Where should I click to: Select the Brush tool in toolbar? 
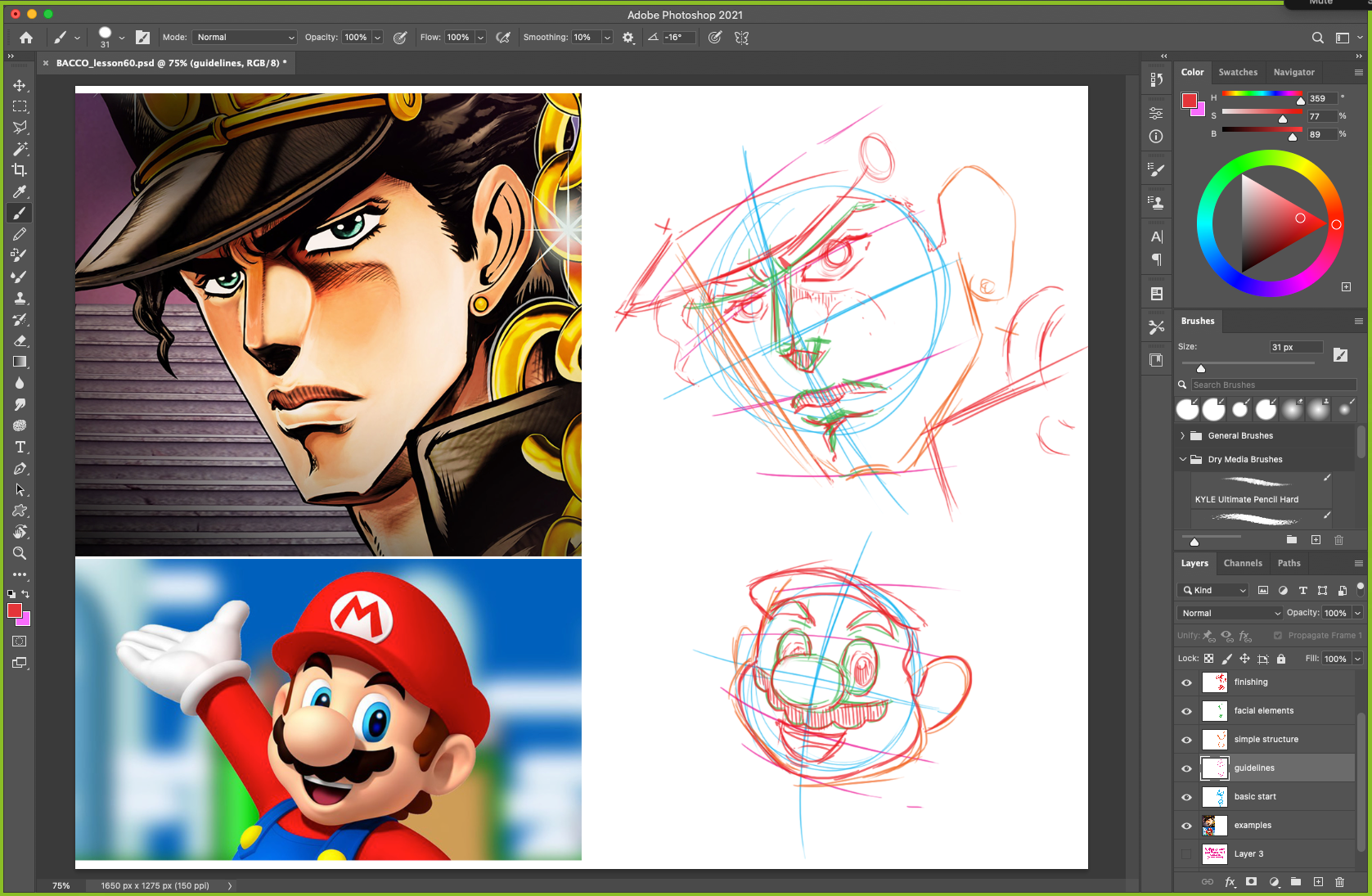tap(20, 213)
